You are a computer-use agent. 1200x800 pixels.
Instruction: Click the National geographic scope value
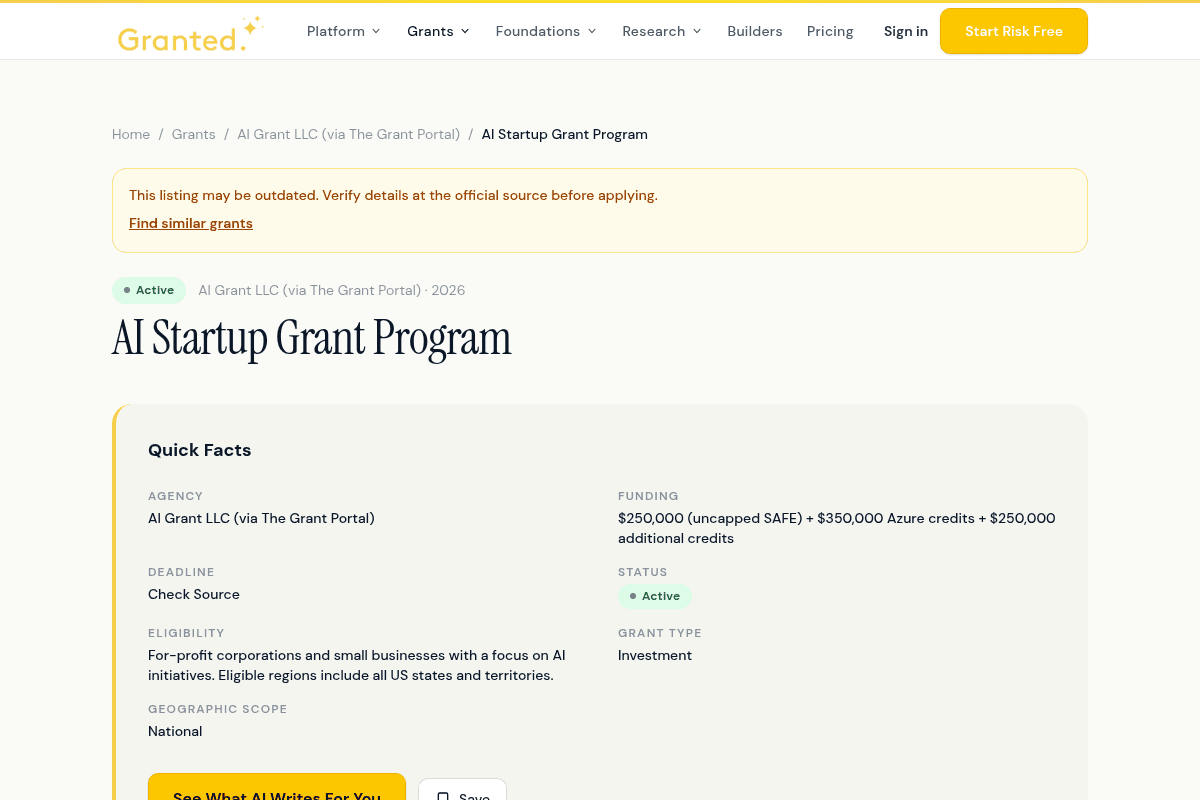175,731
